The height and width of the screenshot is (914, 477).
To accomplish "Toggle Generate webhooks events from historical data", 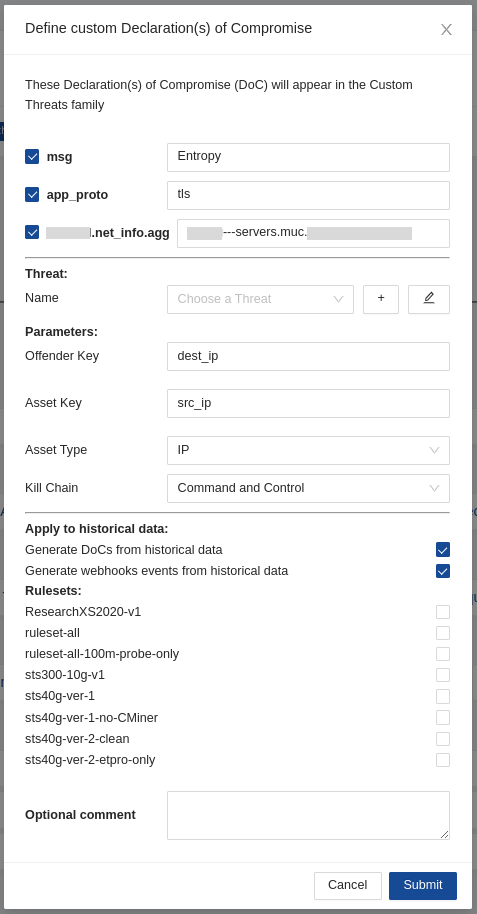I will pyautogui.click(x=443, y=571).
